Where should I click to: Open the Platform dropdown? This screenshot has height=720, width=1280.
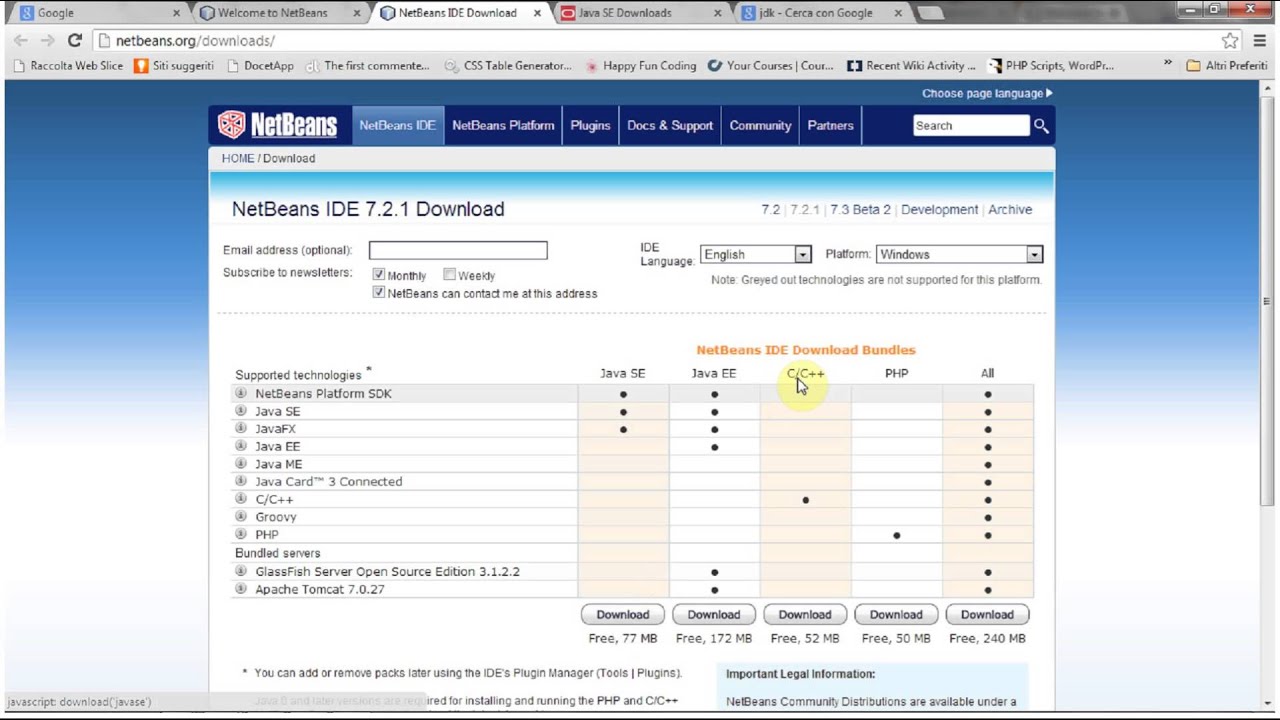959,254
